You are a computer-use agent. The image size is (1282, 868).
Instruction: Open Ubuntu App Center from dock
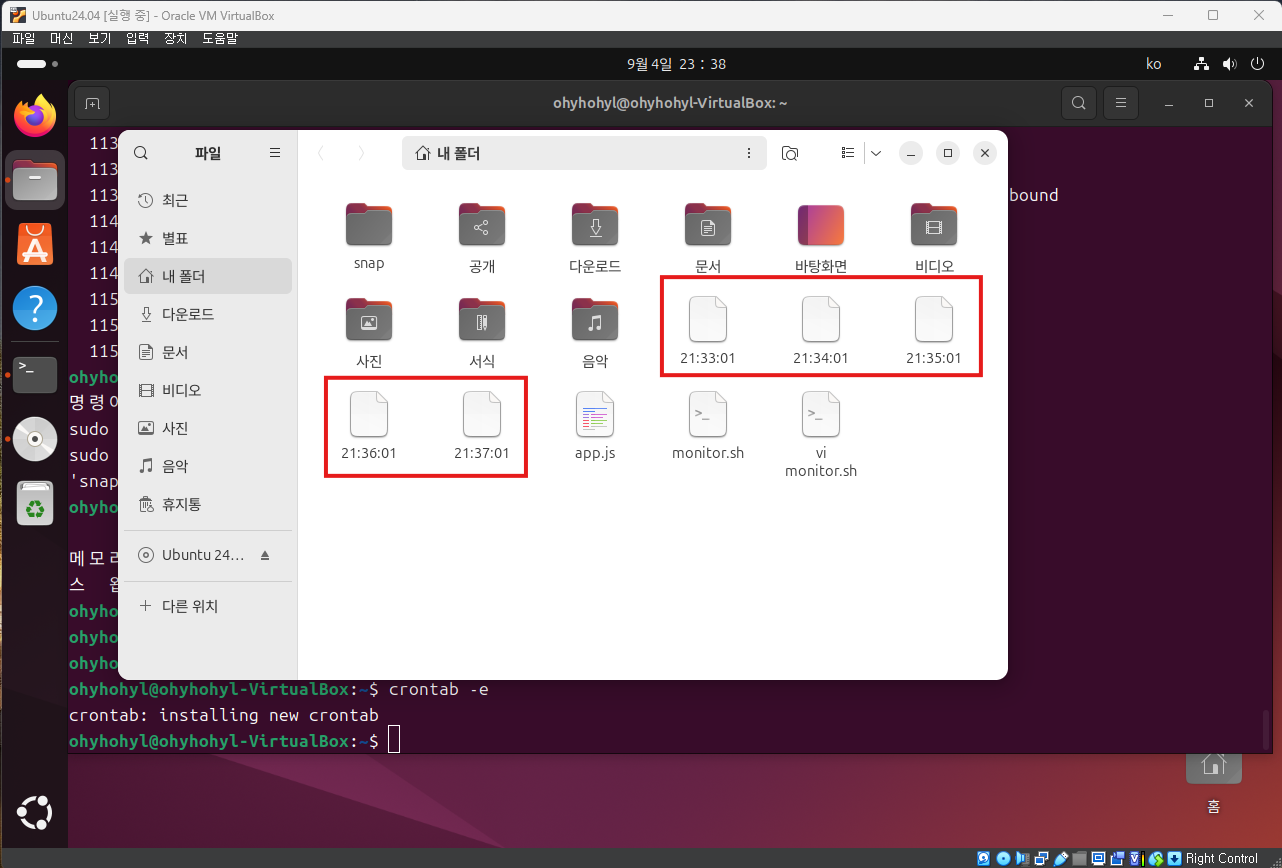tap(35, 244)
